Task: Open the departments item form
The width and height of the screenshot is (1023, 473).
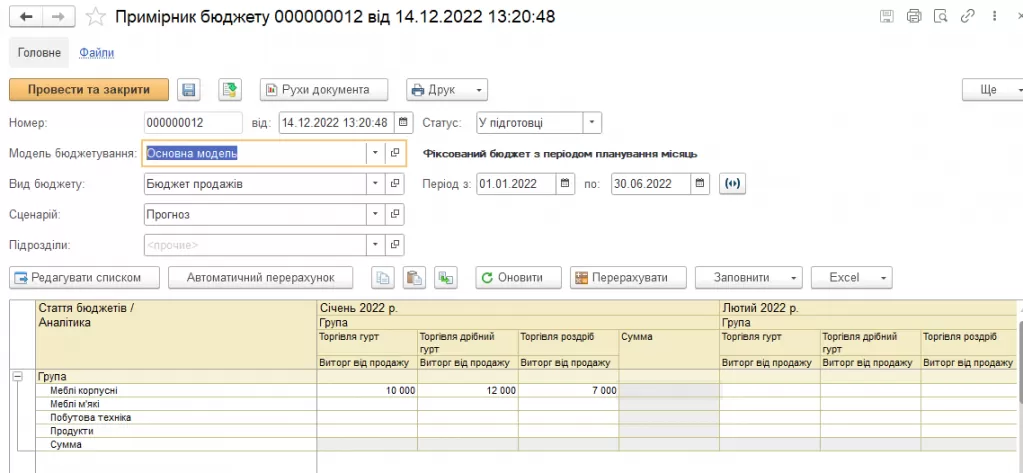Action: 395,245
